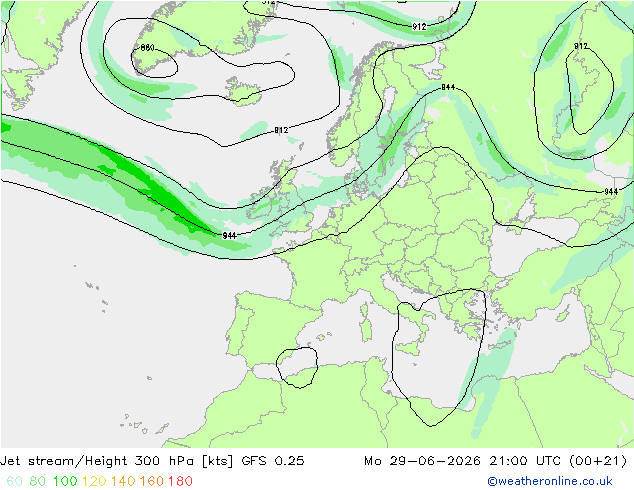
Task: Select the 180 knots legend value
Action: pyautogui.click(x=180, y=481)
